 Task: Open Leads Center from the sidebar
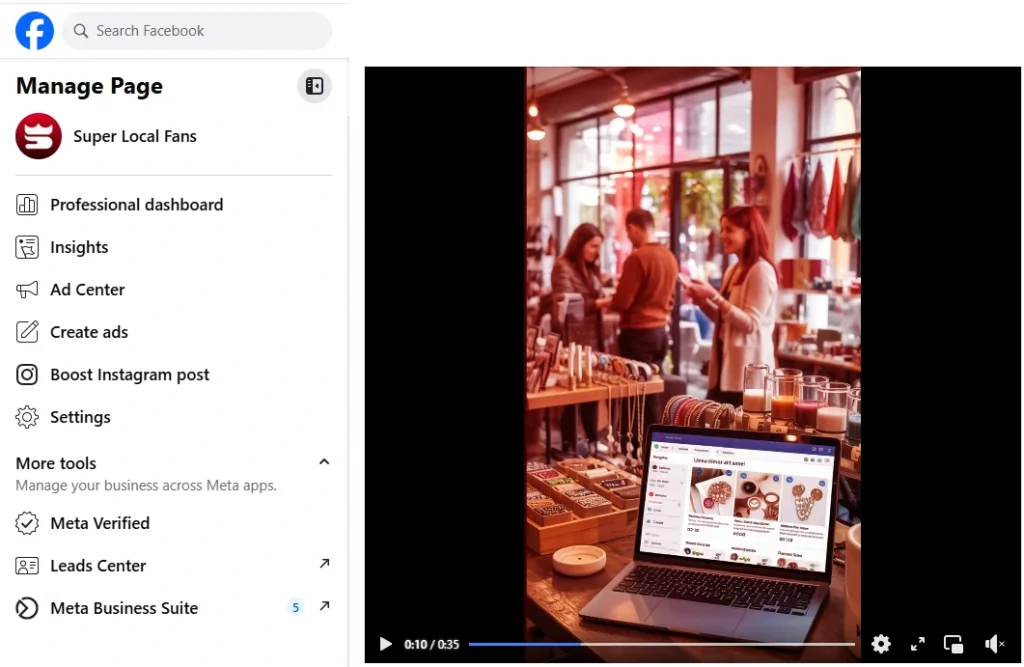[x=96, y=565]
